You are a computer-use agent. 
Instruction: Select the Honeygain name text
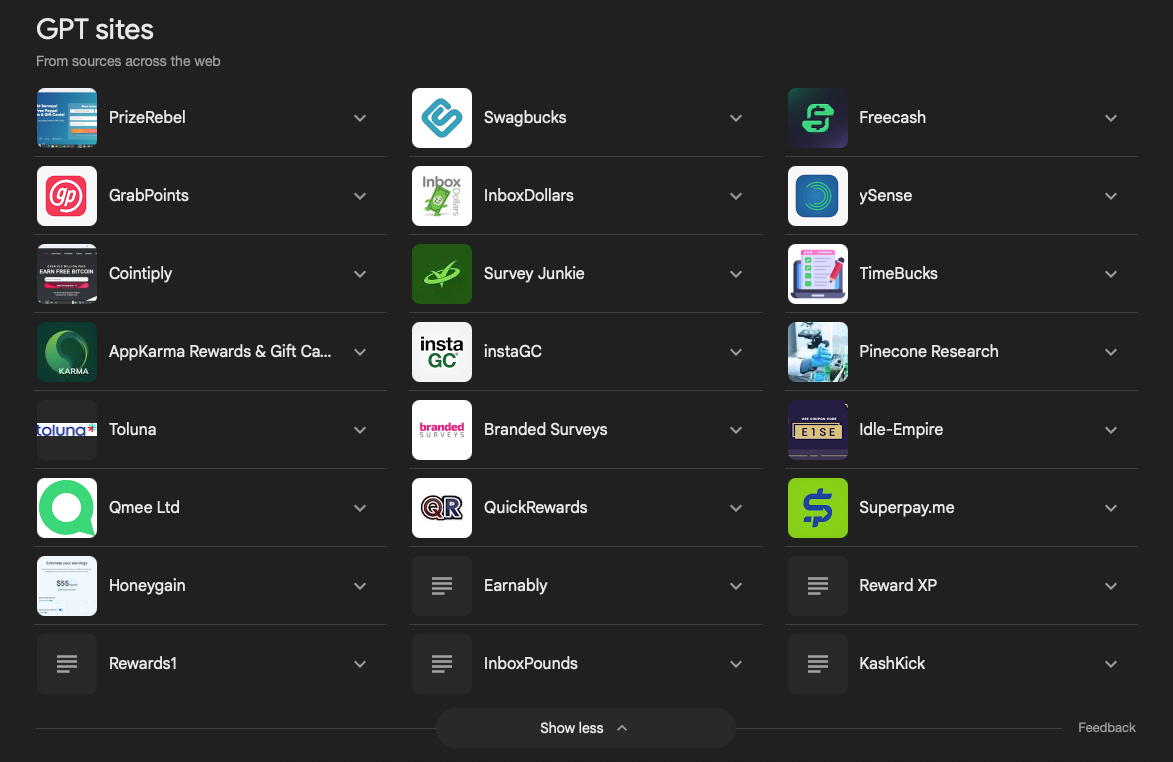pyautogui.click(x=147, y=586)
